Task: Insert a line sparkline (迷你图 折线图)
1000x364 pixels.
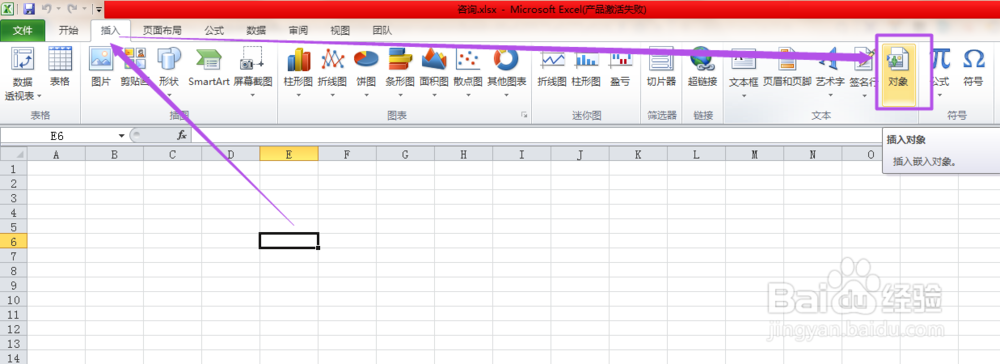Action: [552, 67]
